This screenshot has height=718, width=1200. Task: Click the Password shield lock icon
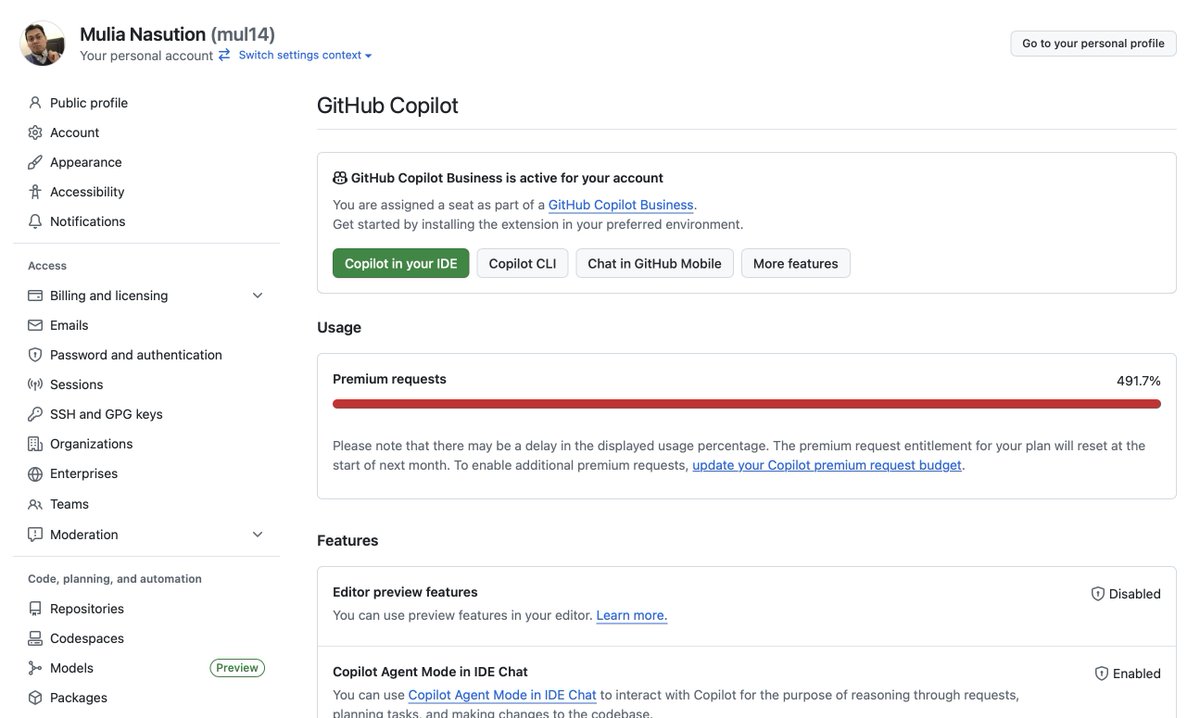tap(35, 355)
